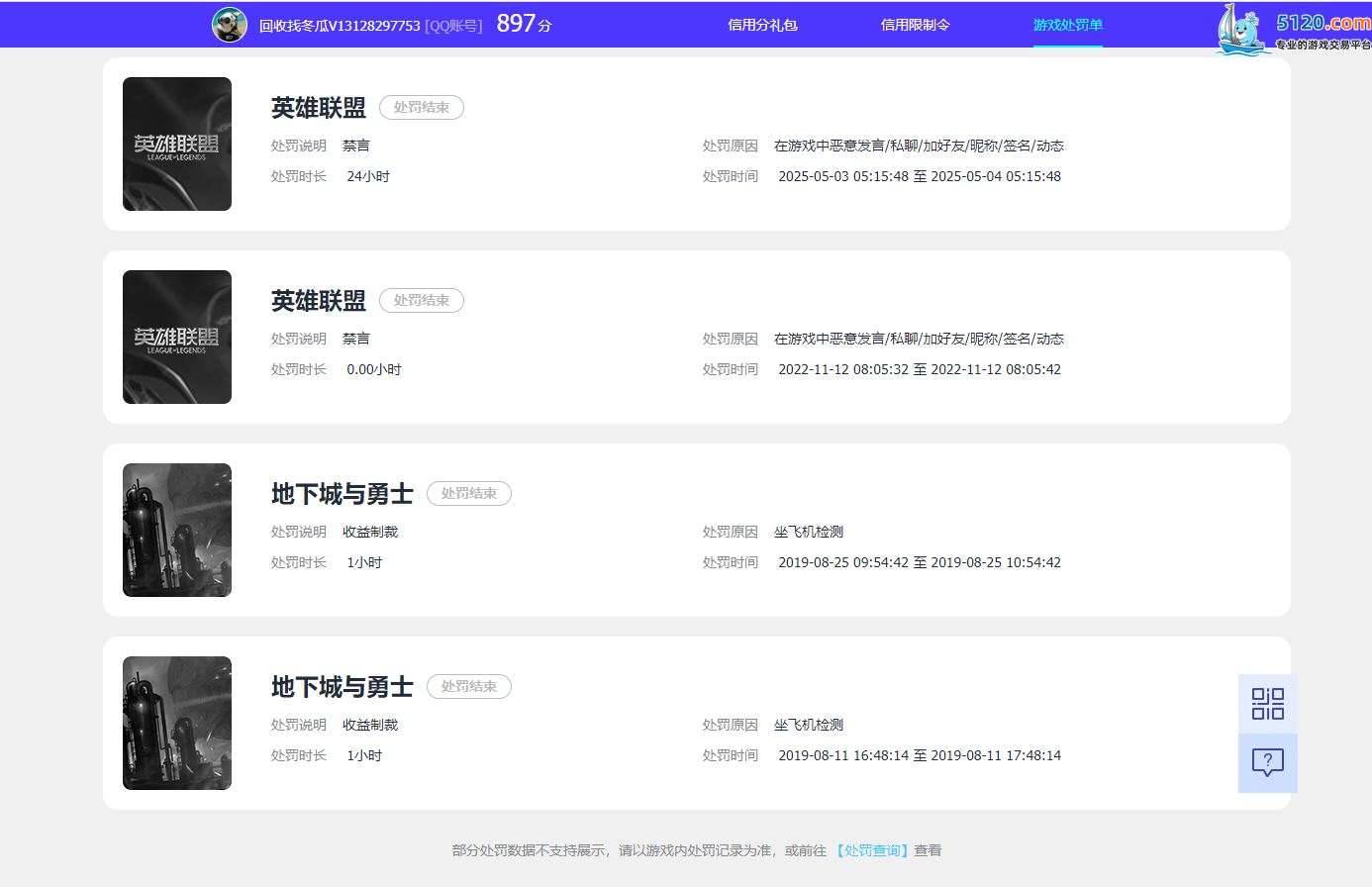The width and height of the screenshot is (1372, 887).
Task: Click time range 2019-08-11 16:48:14 至 17:48:14
Action: (920, 755)
